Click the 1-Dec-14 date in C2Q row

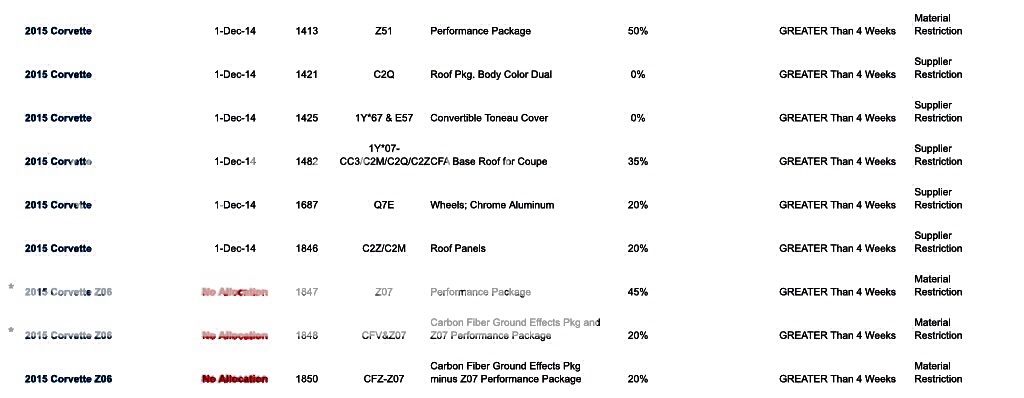[x=235, y=75]
